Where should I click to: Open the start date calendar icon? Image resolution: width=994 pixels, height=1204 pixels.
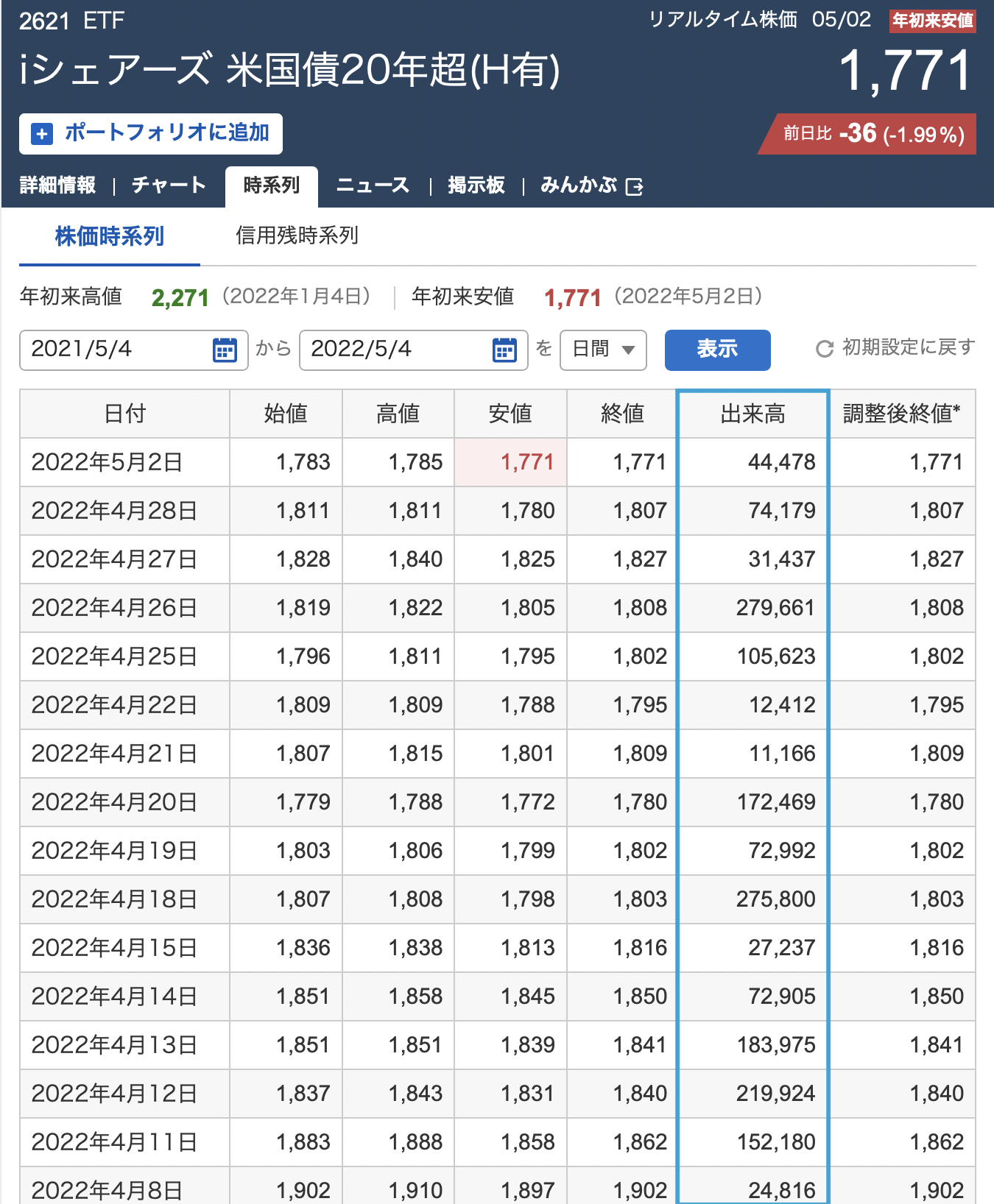pyautogui.click(x=225, y=350)
